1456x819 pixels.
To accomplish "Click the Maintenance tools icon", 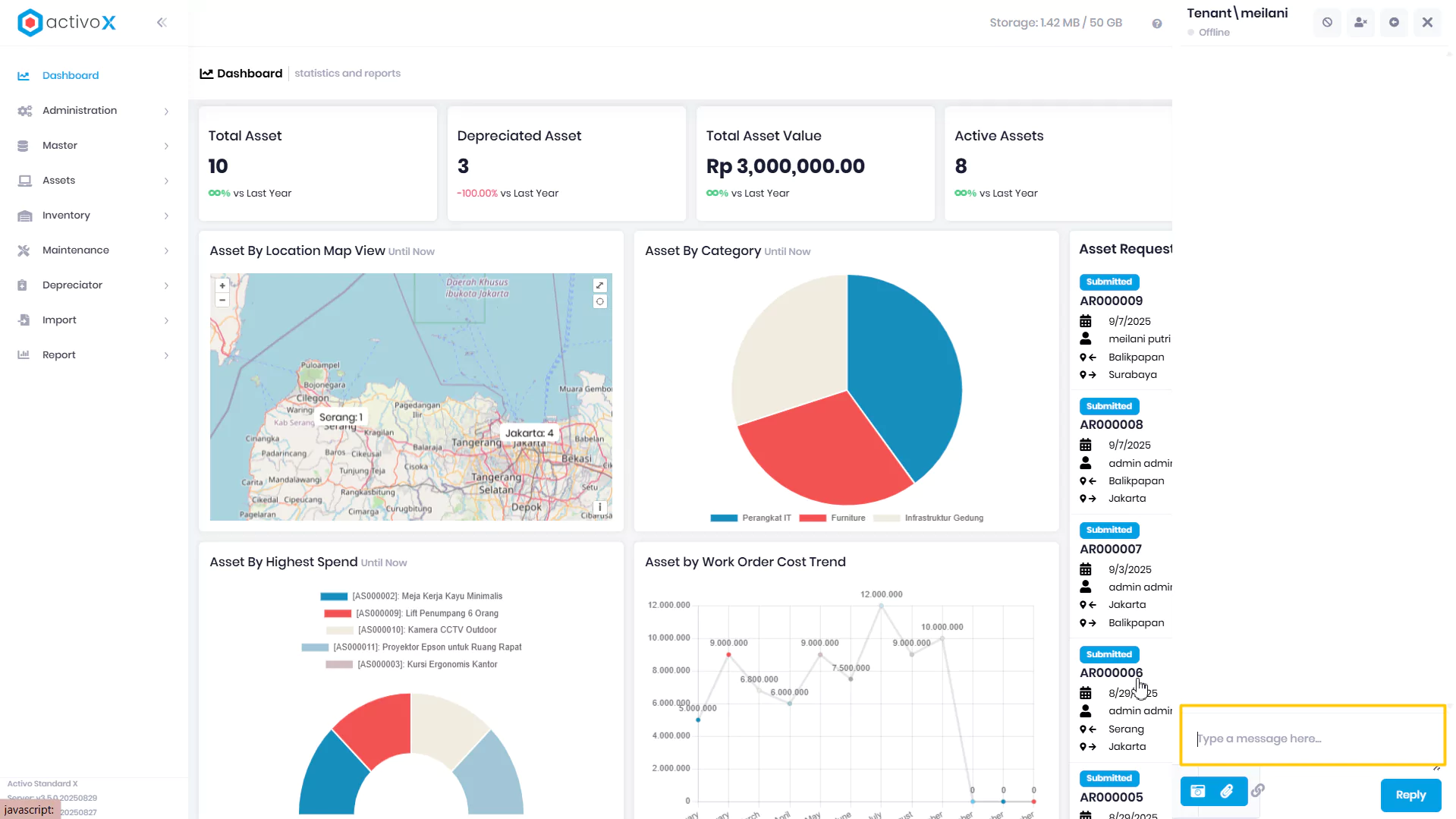I will point(24,250).
